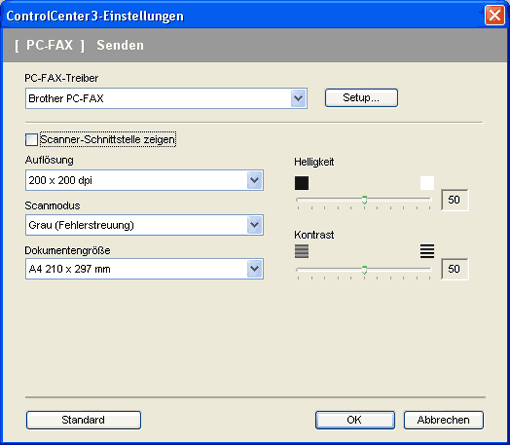Image resolution: width=510 pixels, height=445 pixels.
Task: Expand the Auflösung dropdown
Action: [255, 180]
